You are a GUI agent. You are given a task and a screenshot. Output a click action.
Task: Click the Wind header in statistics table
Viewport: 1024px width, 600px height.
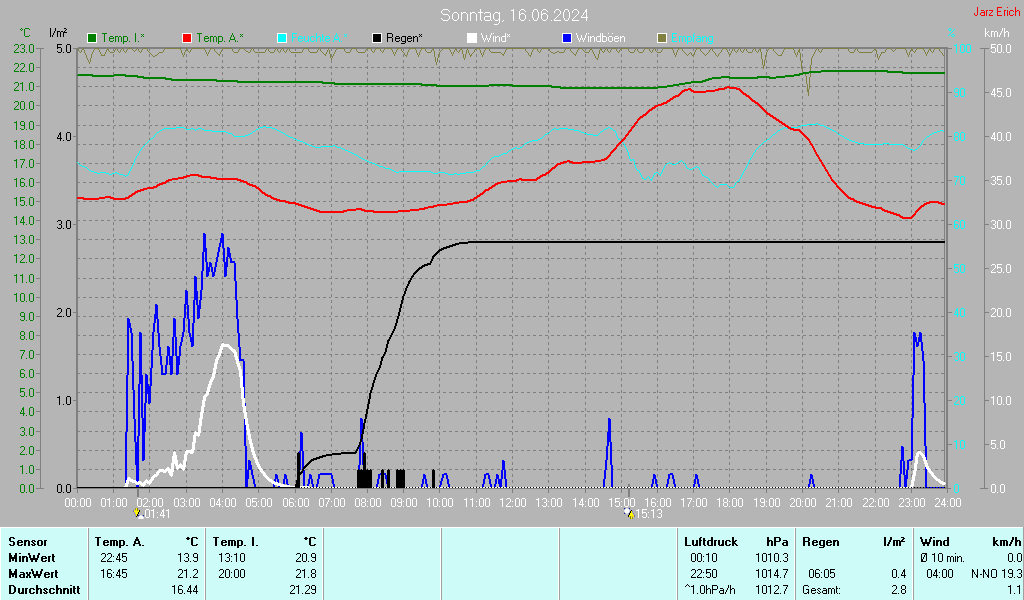(935, 541)
